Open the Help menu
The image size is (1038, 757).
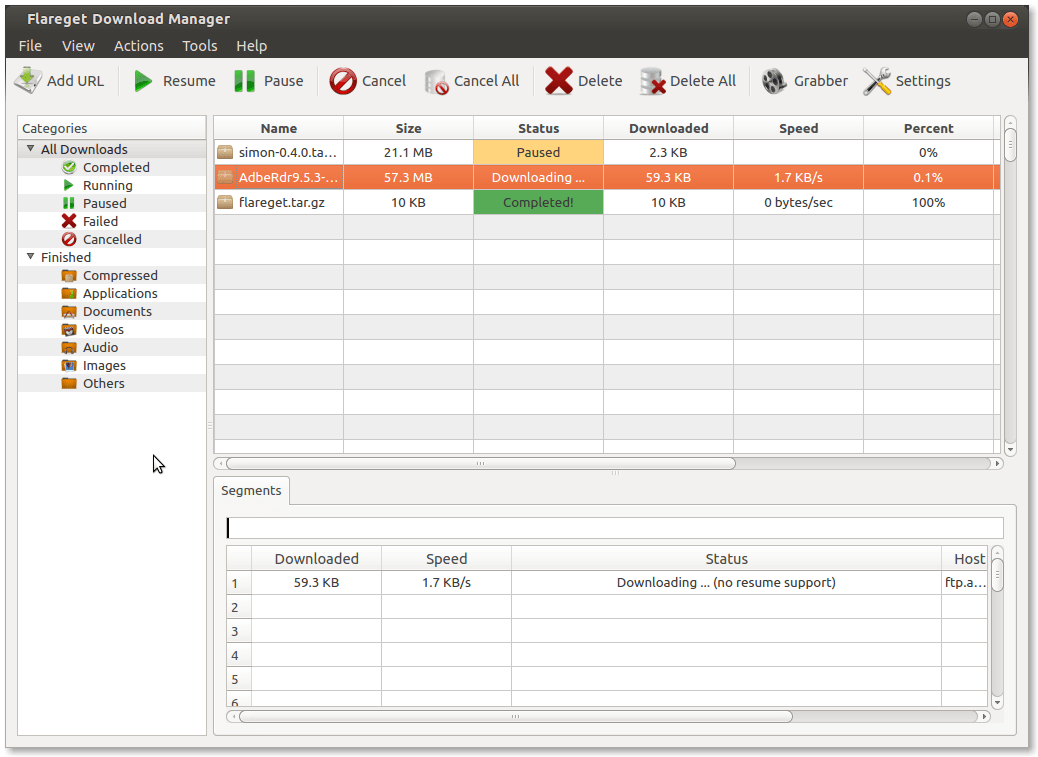252,46
